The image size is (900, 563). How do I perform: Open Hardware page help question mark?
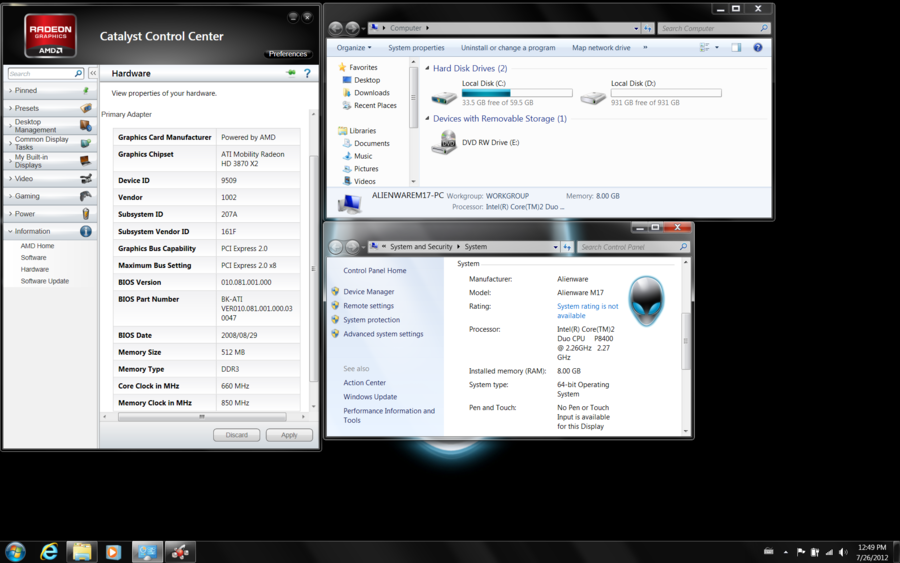(307, 73)
